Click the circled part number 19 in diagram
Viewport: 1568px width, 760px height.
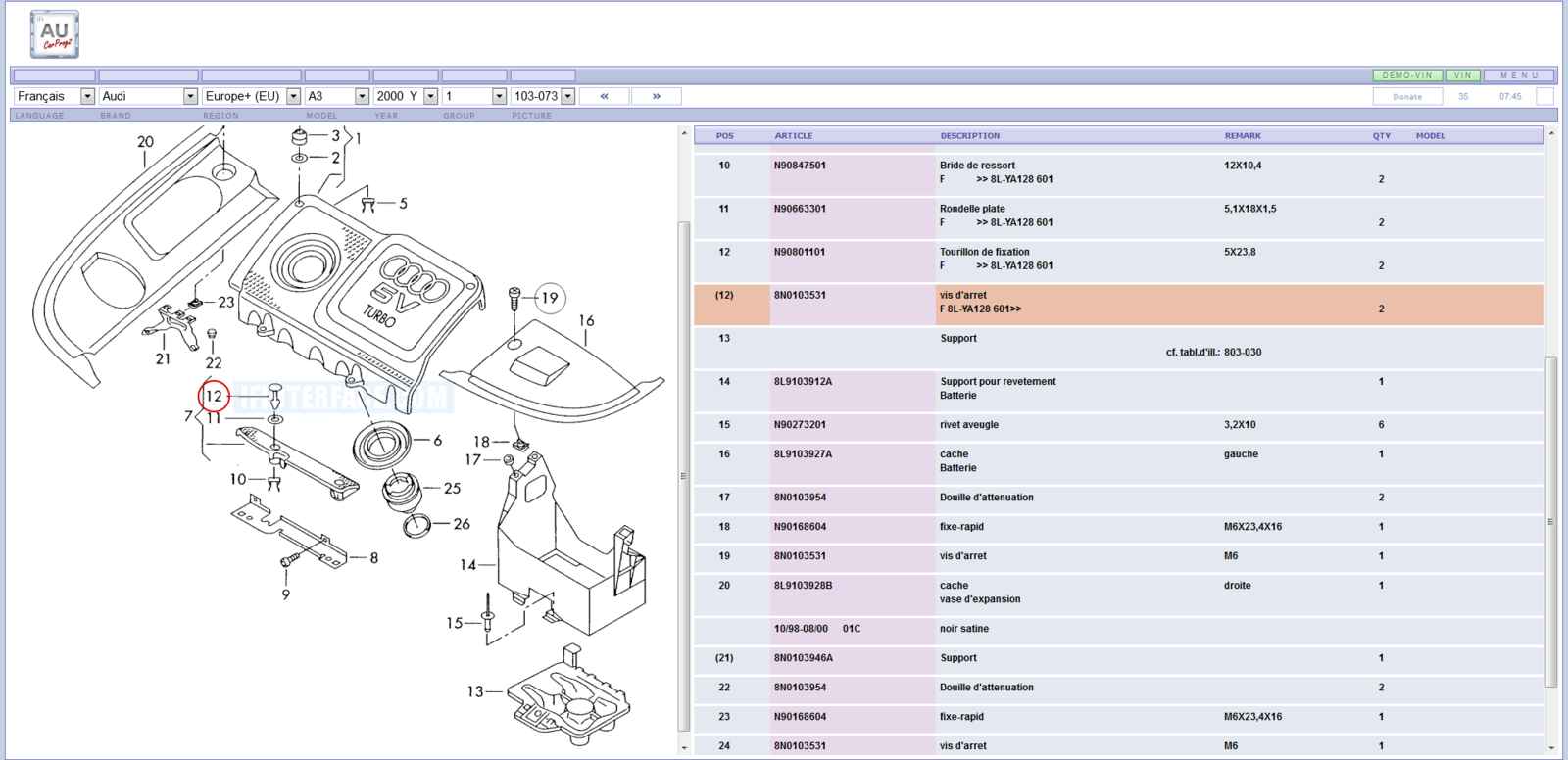550,298
